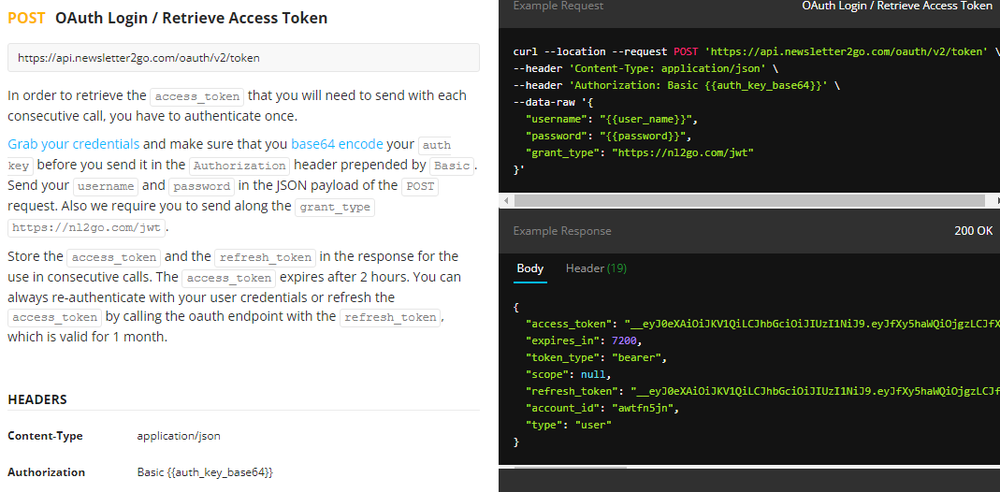Click the "account_id": "awtfn5jn" response line
Viewport: 1000px width, 492px height.
coord(602,407)
